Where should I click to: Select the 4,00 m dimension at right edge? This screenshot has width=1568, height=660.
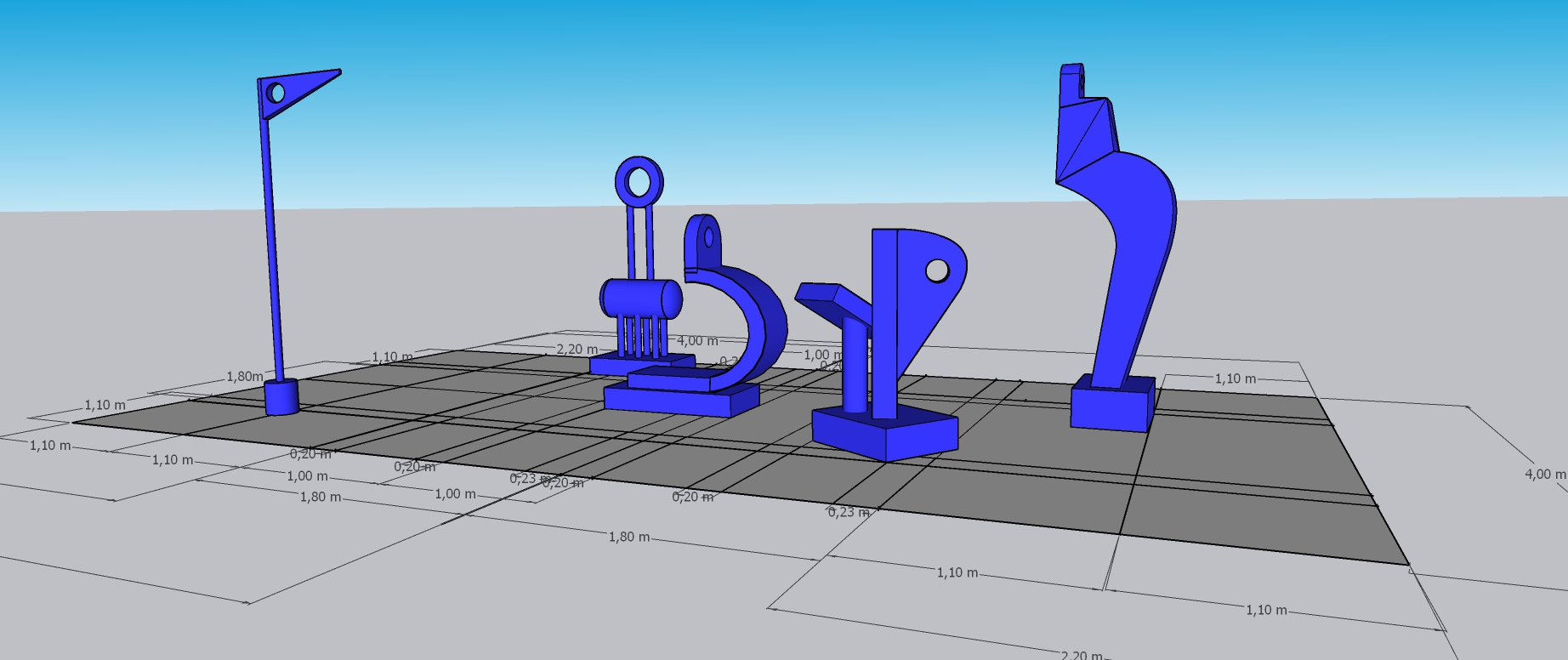pos(1543,474)
